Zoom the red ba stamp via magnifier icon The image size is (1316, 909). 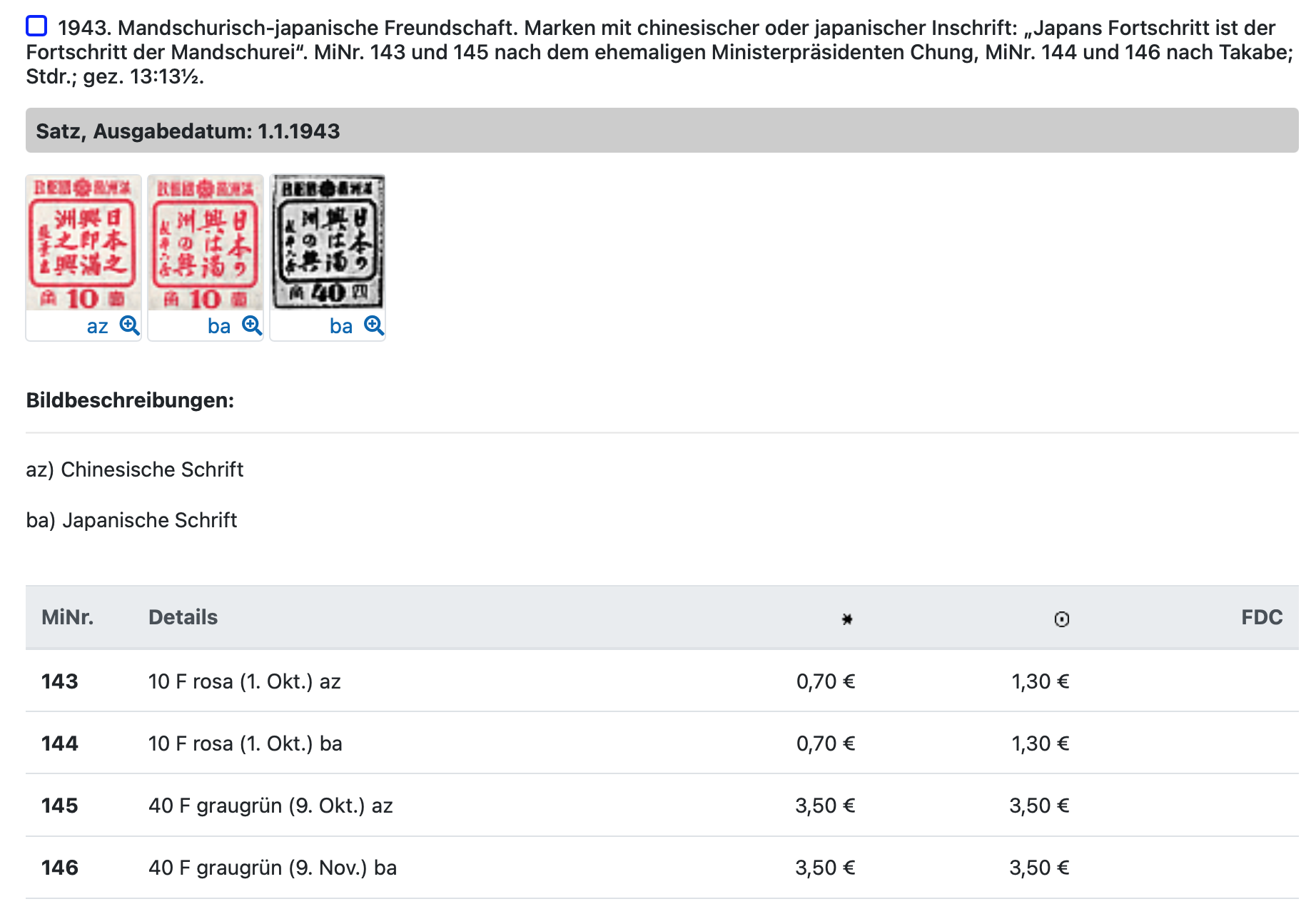[x=252, y=325]
